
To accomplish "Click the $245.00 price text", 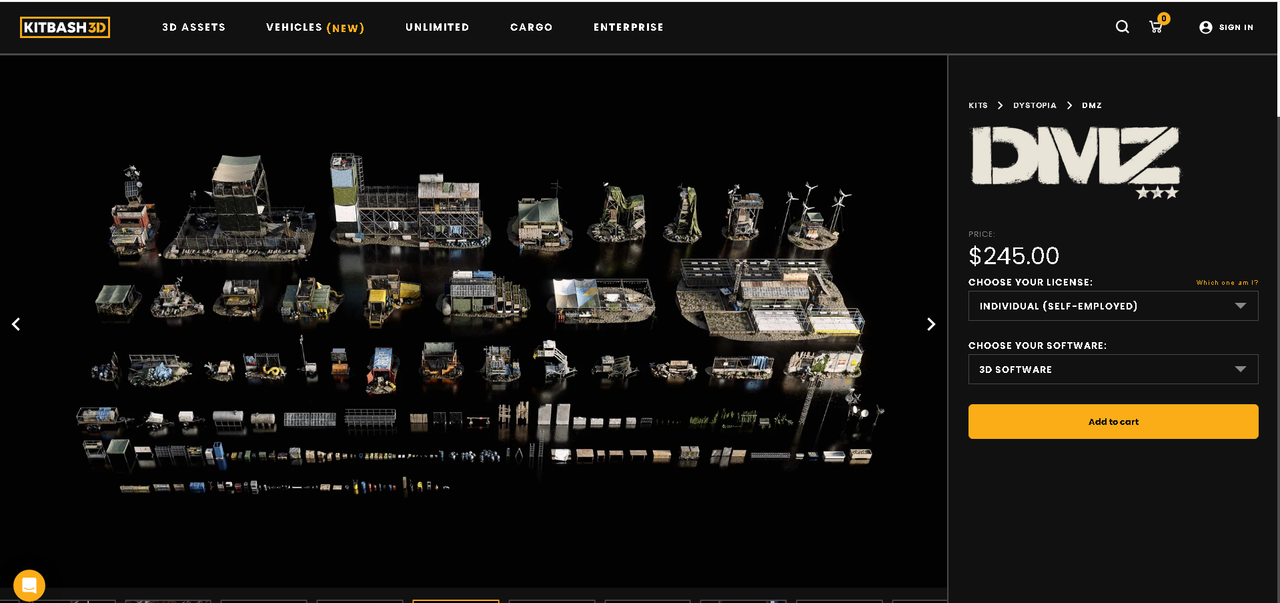I will (x=1014, y=256).
